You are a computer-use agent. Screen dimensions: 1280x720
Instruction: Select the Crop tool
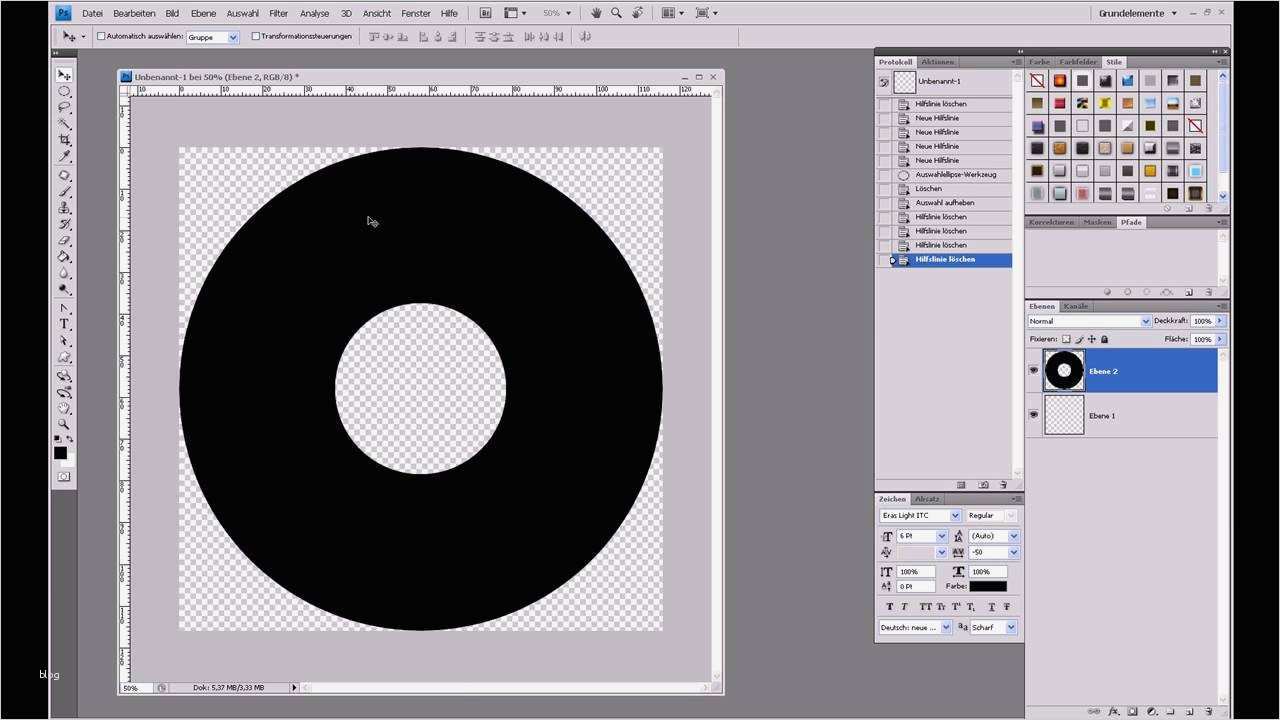tap(64, 140)
